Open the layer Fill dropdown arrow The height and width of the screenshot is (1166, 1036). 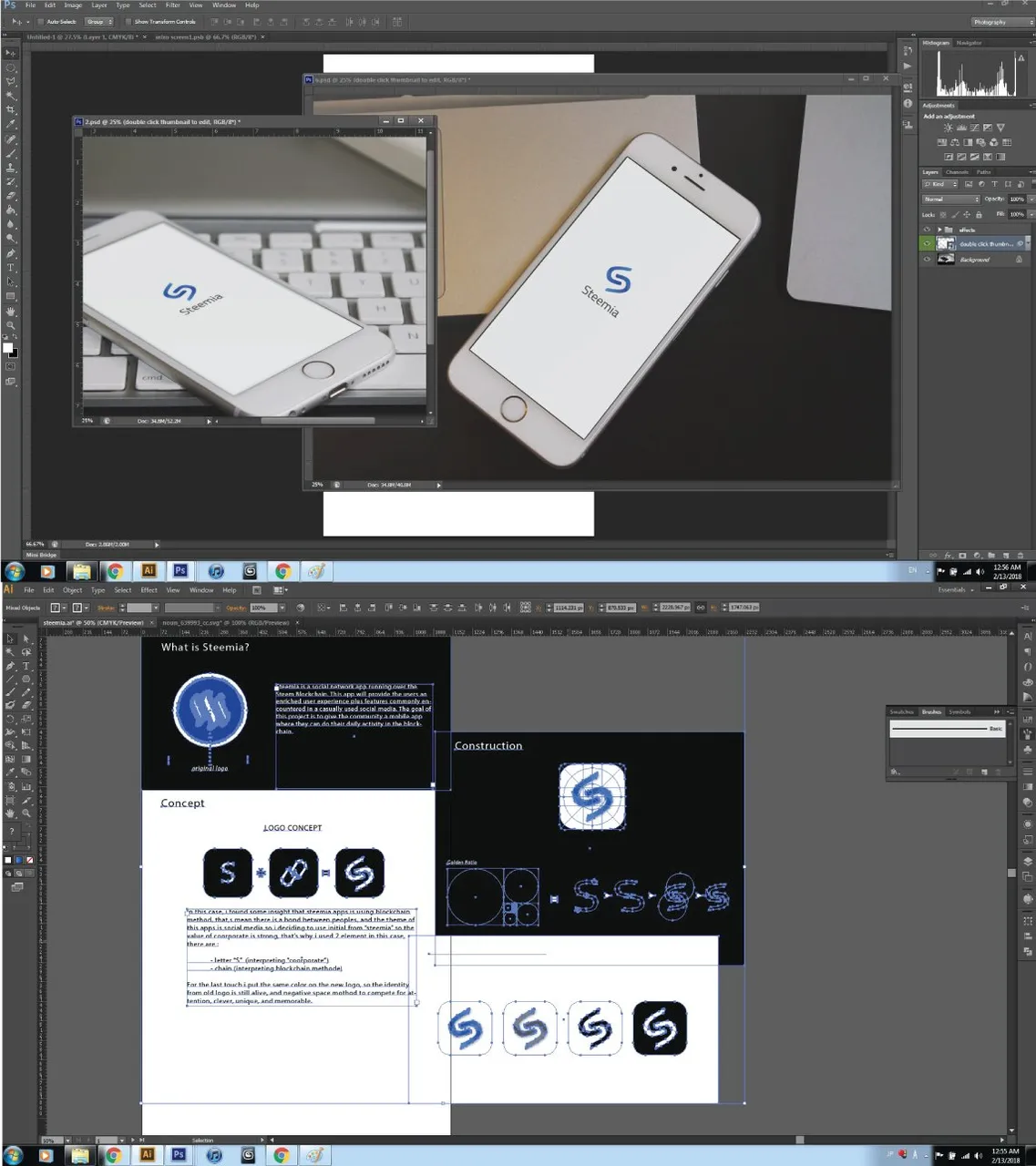tap(1031, 215)
